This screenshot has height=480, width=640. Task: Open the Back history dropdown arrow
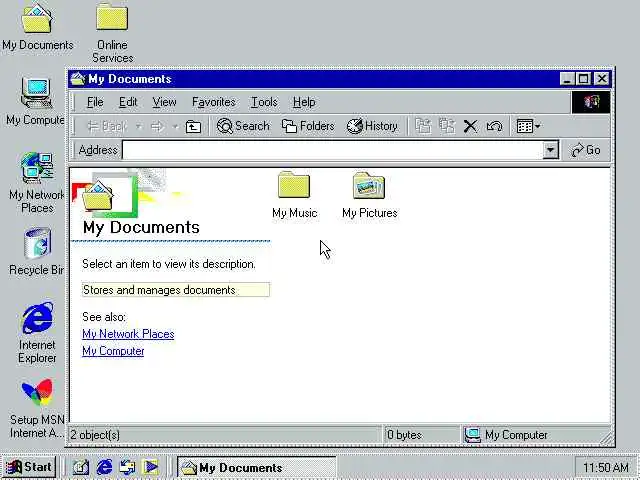[139, 127]
